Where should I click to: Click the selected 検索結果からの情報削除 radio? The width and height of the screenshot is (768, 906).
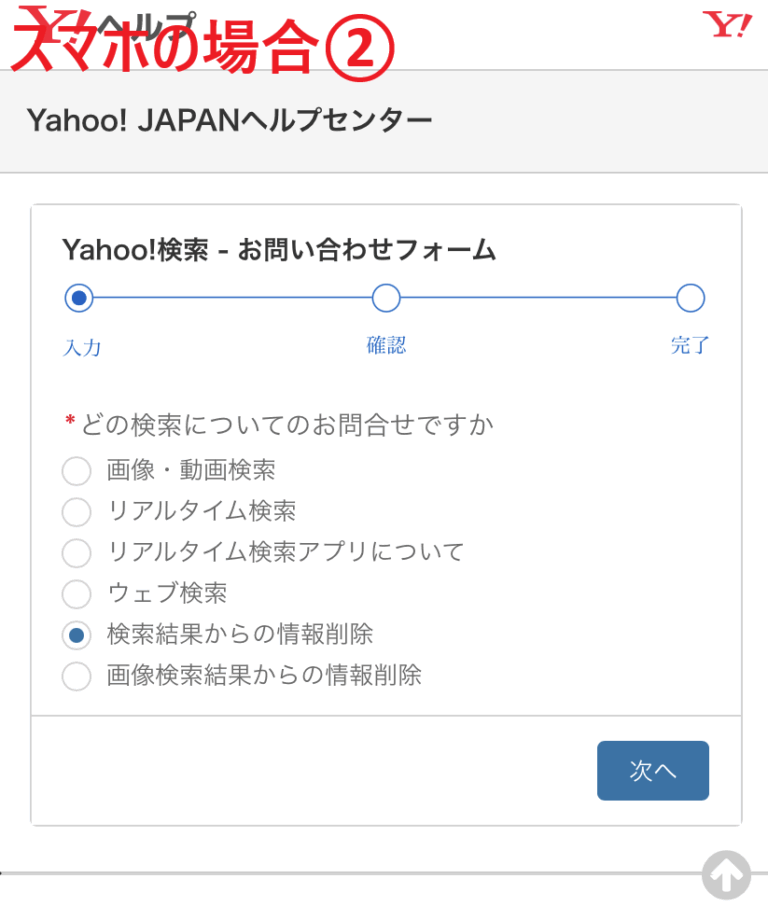tap(76, 635)
